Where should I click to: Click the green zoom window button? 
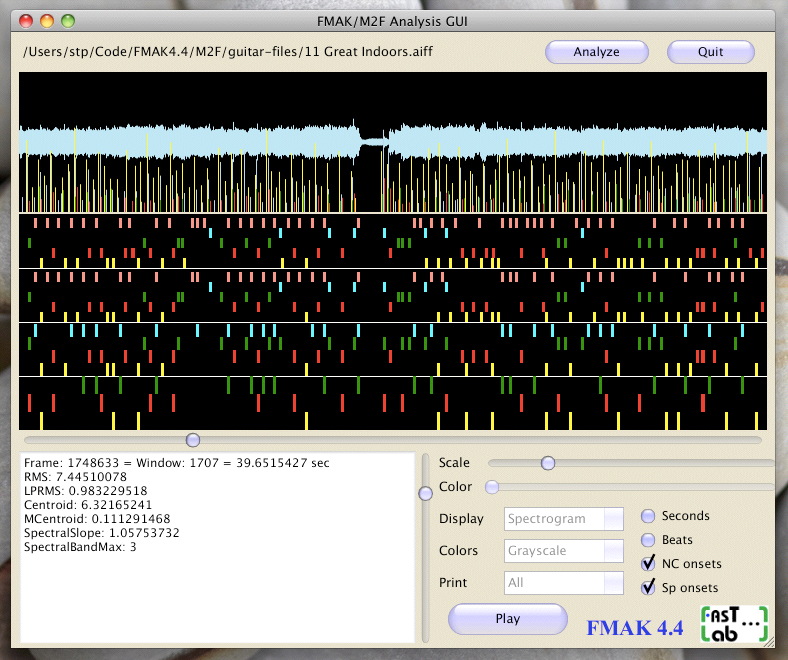68,21
